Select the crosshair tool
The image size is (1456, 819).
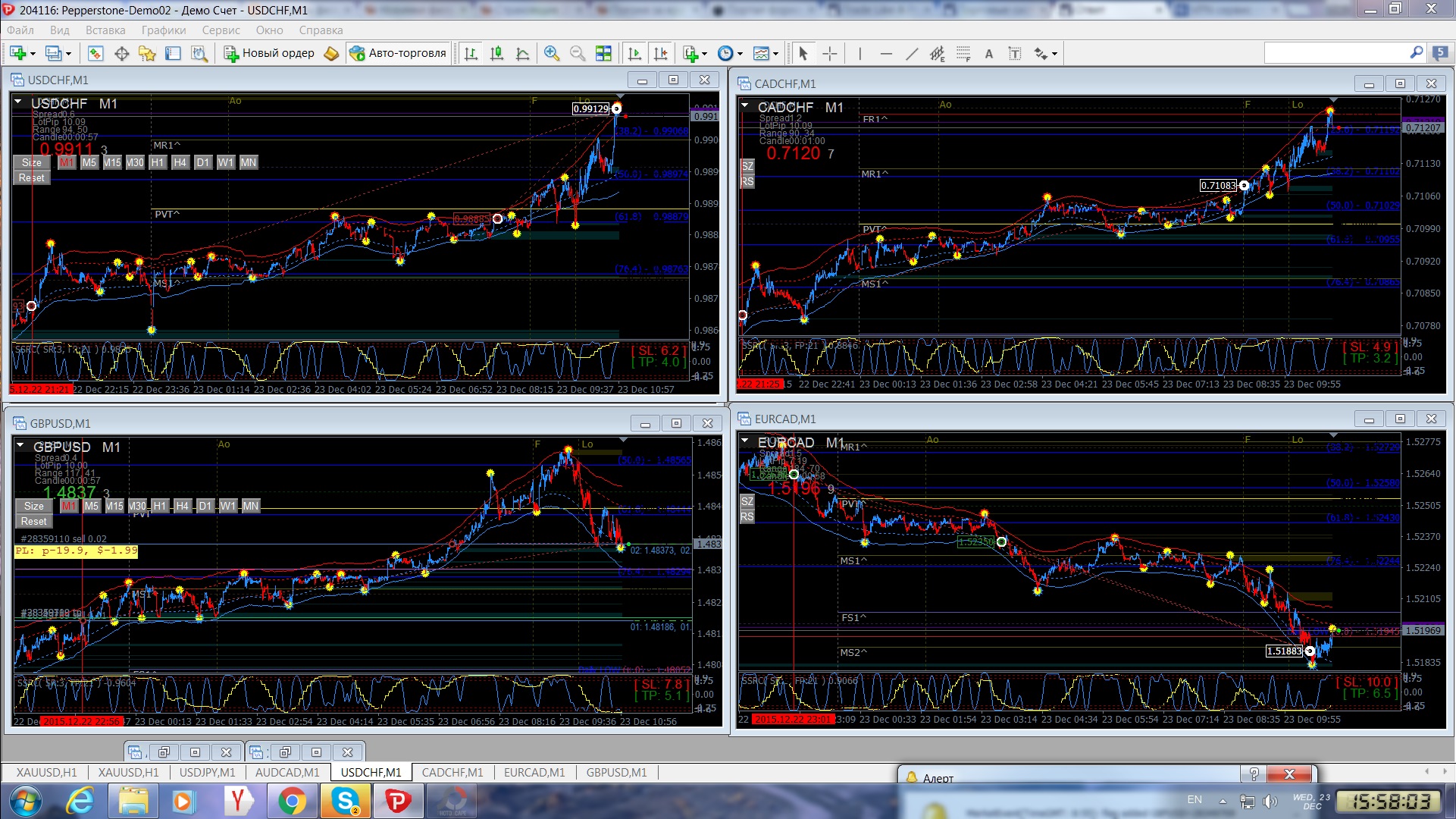pyautogui.click(x=830, y=53)
